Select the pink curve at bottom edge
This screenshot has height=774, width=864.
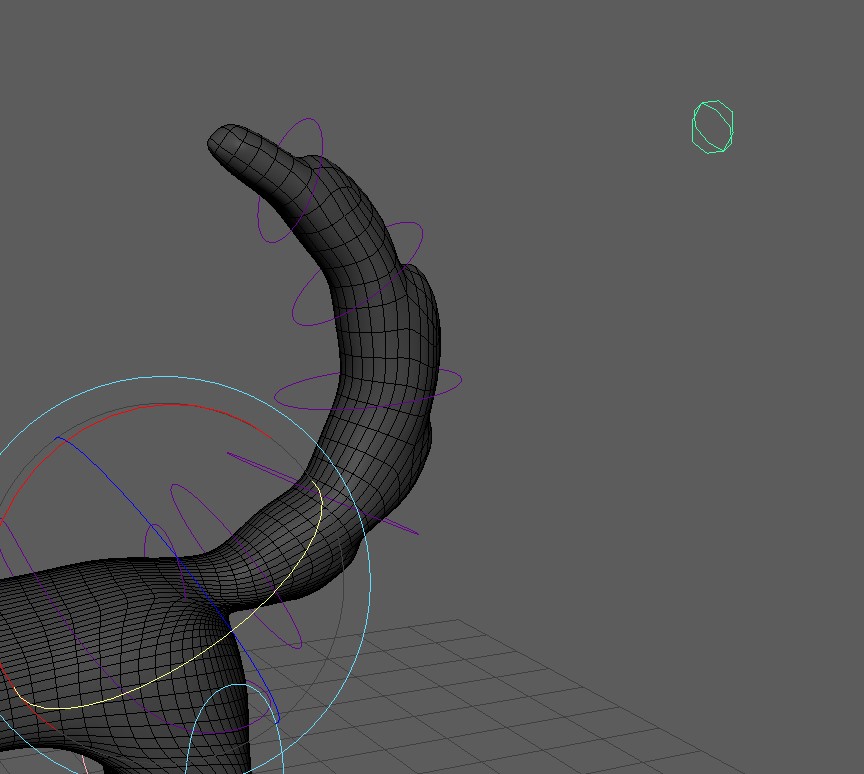click(85, 765)
